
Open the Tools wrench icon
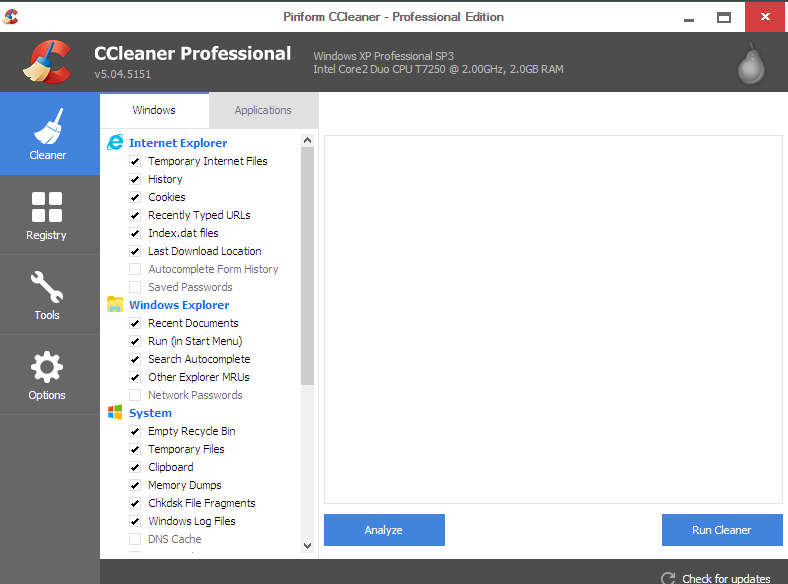pyautogui.click(x=47, y=288)
